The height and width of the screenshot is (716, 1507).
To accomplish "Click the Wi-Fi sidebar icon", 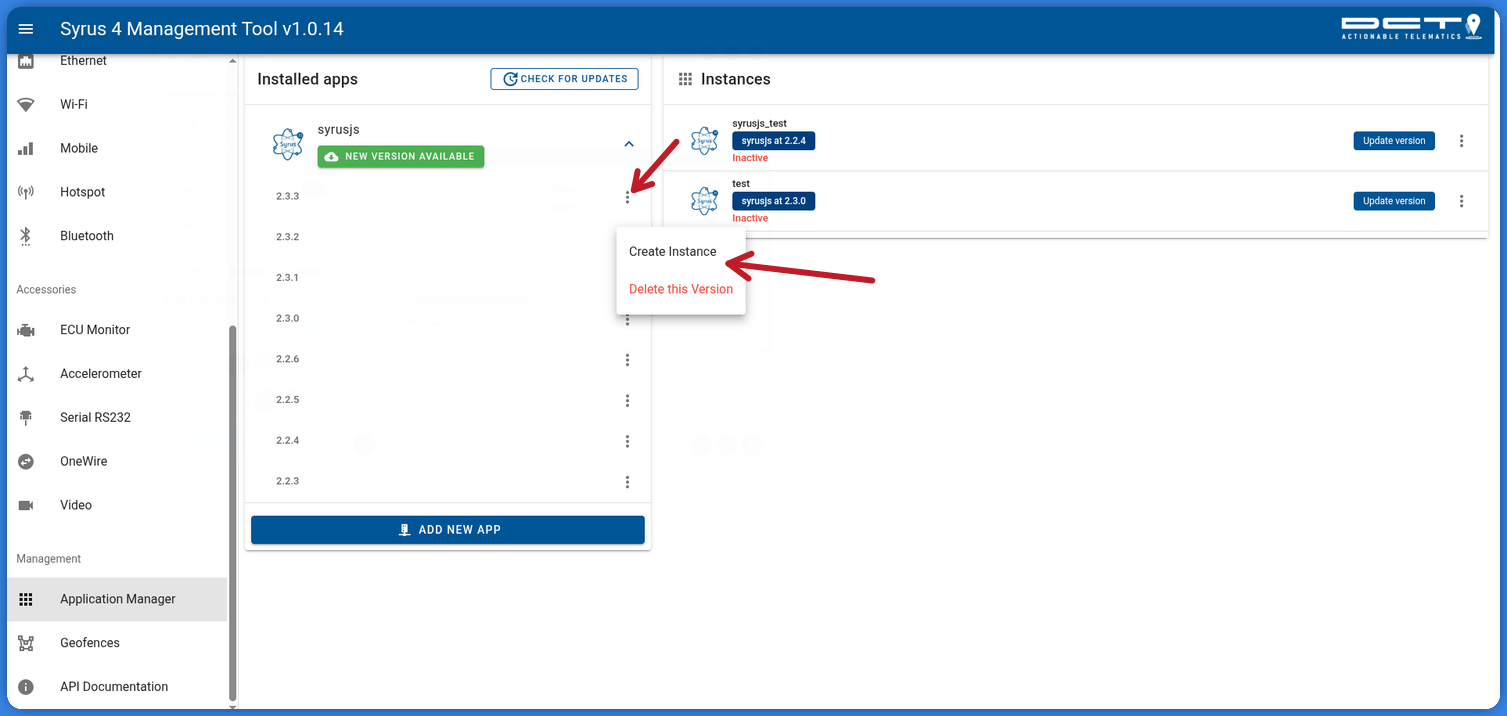I will click(26, 105).
